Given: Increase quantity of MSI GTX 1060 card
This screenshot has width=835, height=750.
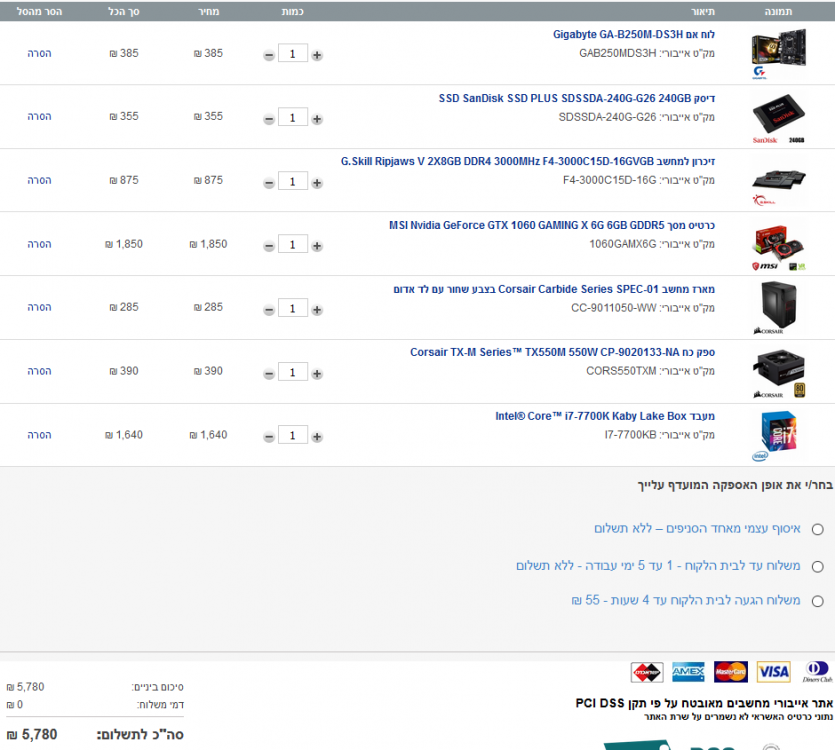Looking at the screenshot, I should (317, 246).
